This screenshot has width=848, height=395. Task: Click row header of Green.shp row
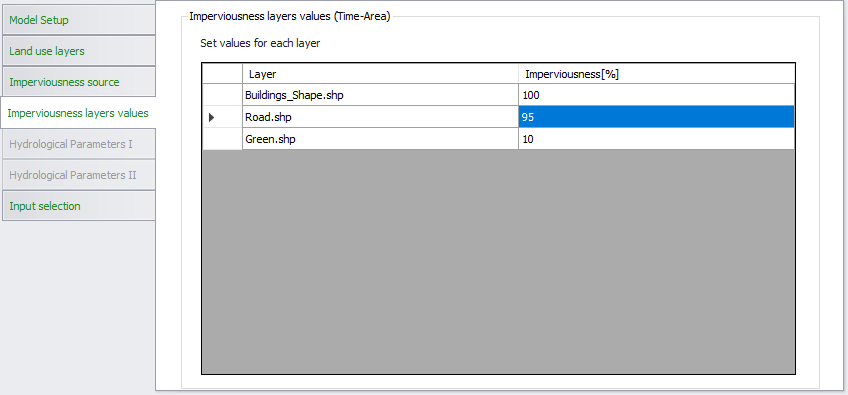[222, 139]
